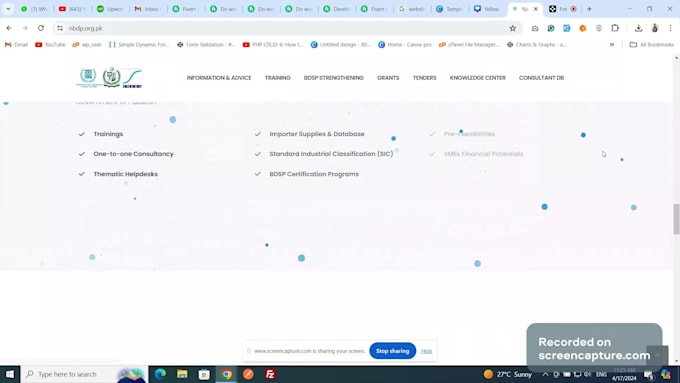
Task: Click Standard Industrial Classification (SIC) item
Action: click(x=331, y=154)
